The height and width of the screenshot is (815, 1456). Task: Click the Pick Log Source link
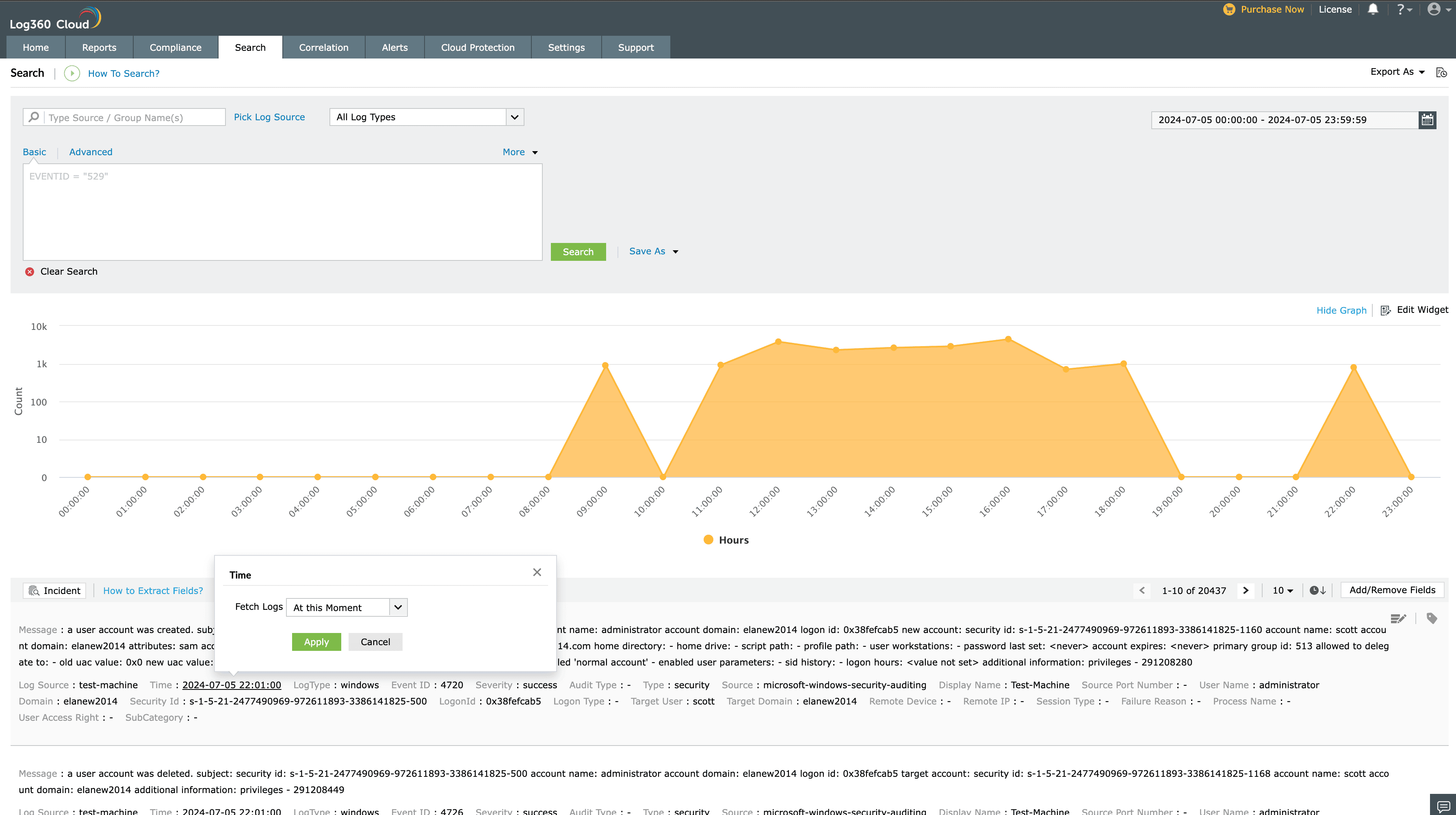[x=269, y=117]
